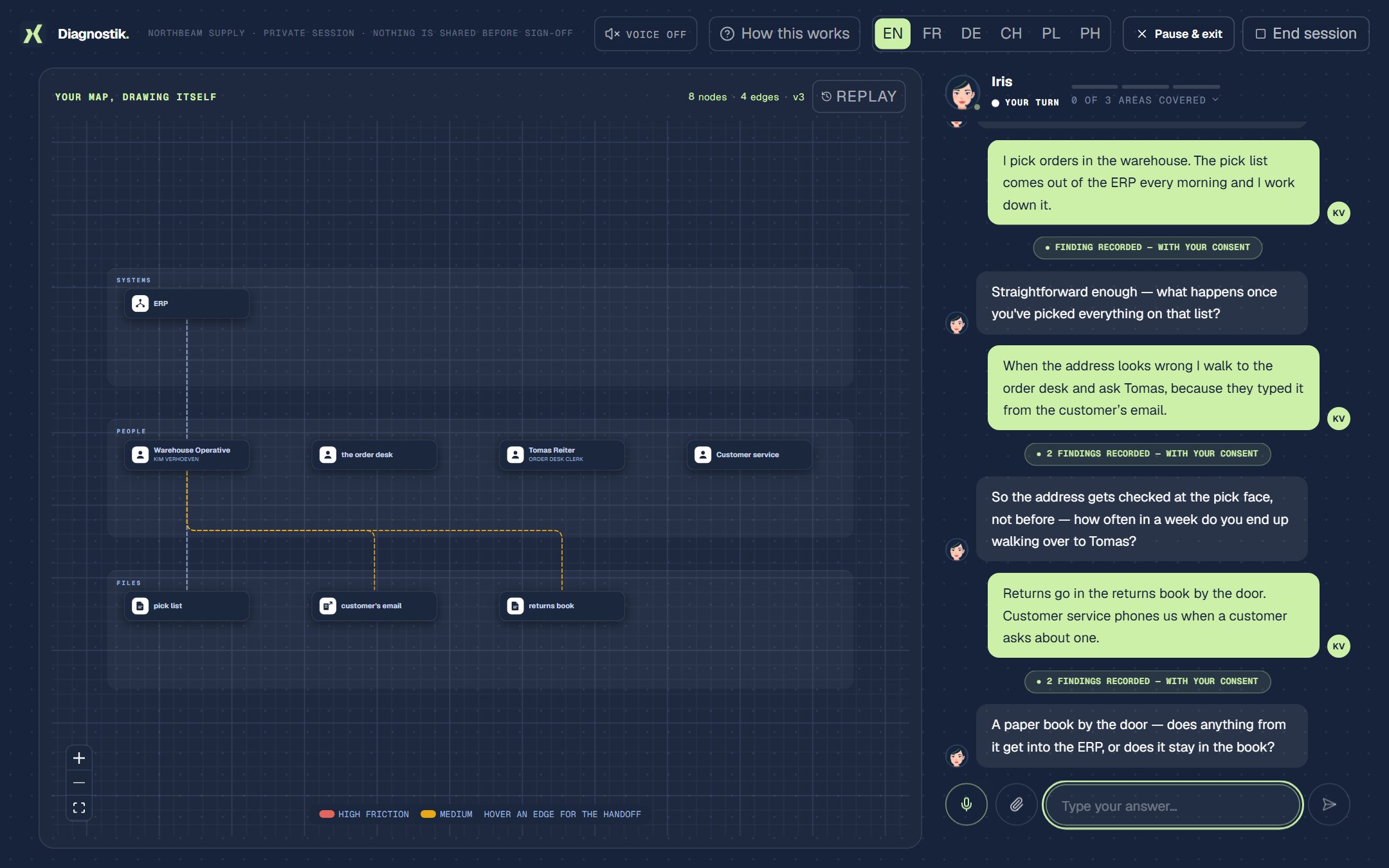
Task: Click Pause & exit button
Action: click(1178, 34)
